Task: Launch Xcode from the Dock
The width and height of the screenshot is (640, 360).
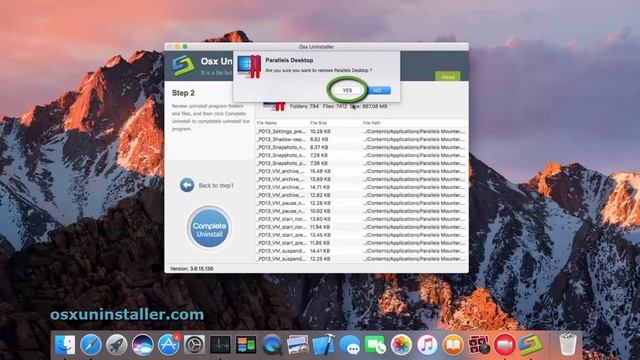Action: 324,345
